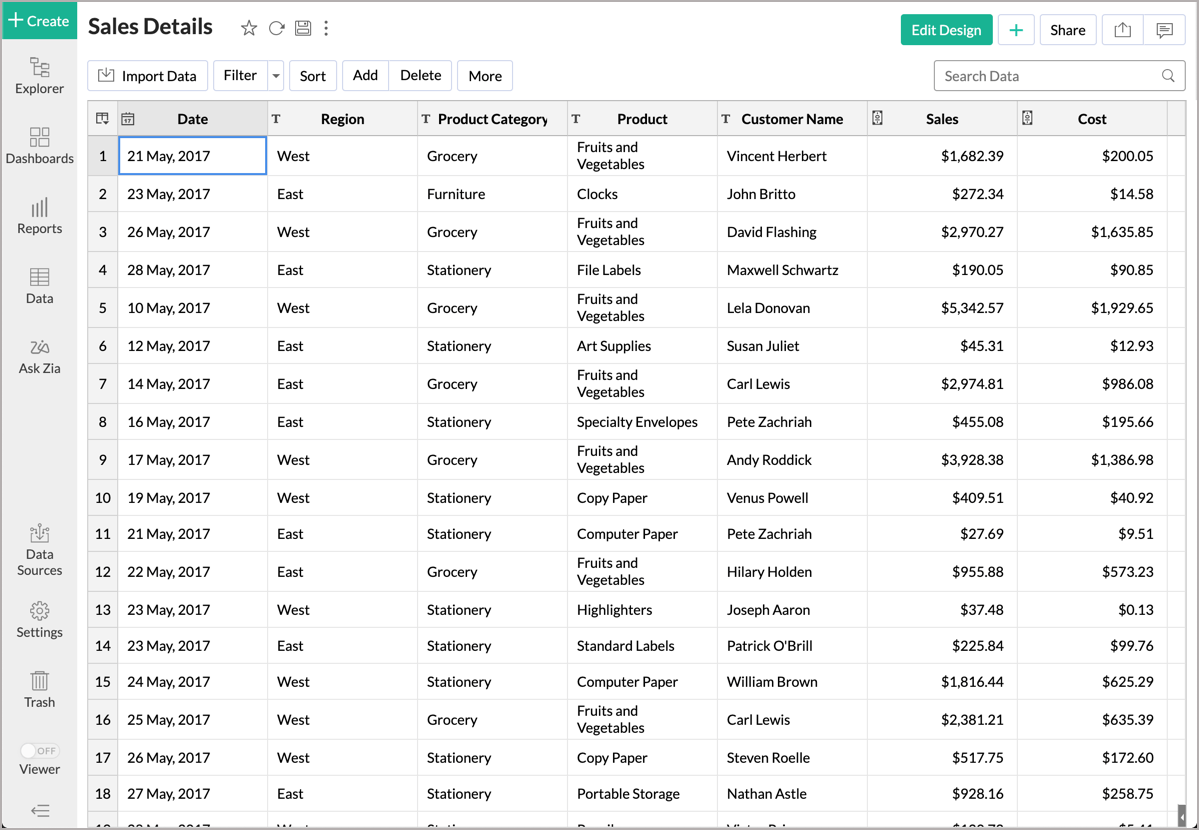Click the refresh icon beside title
1199x830 pixels.
(x=276, y=28)
